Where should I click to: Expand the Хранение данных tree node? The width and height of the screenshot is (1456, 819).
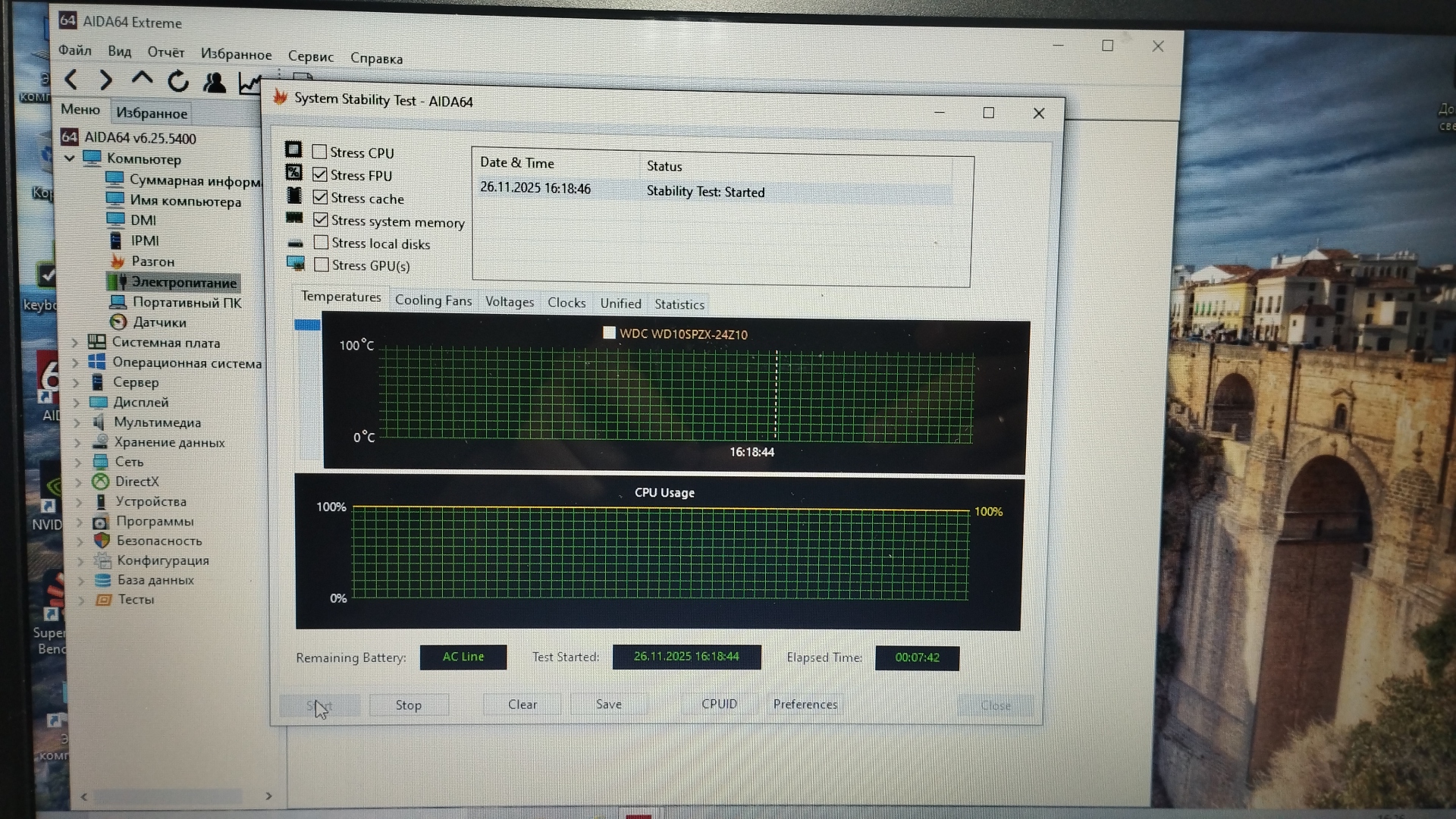coord(77,442)
